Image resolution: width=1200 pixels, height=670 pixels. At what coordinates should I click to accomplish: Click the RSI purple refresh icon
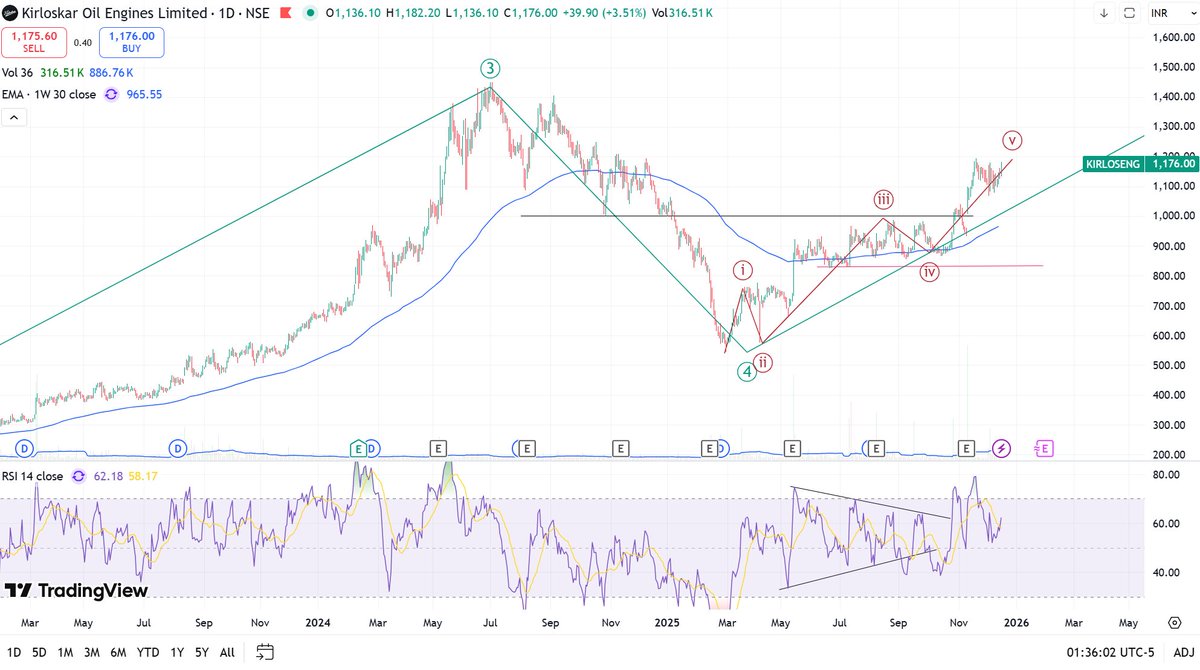click(x=80, y=477)
